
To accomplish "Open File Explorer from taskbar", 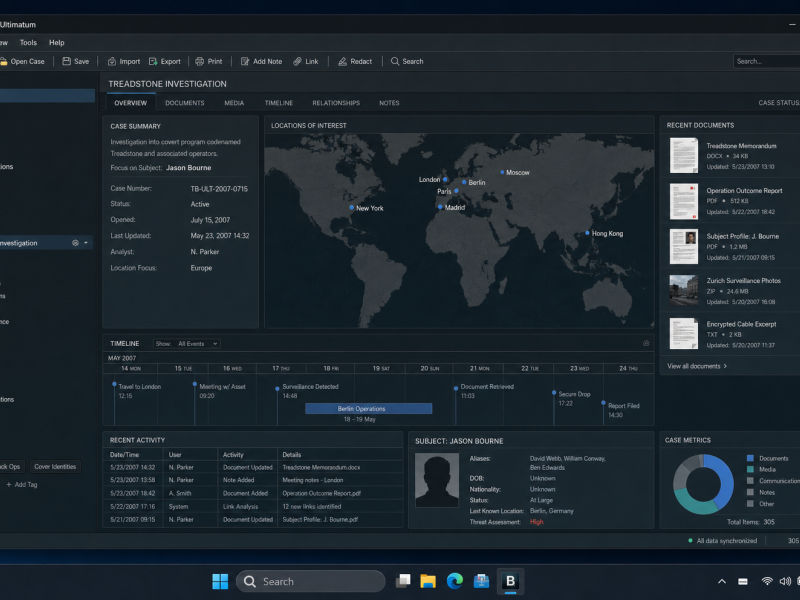I will (428, 581).
